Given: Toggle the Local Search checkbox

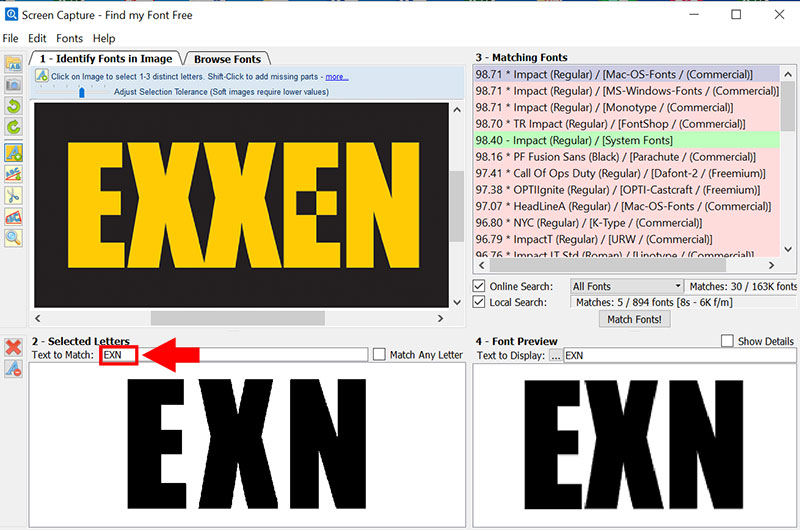Looking at the screenshot, I should [479, 302].
